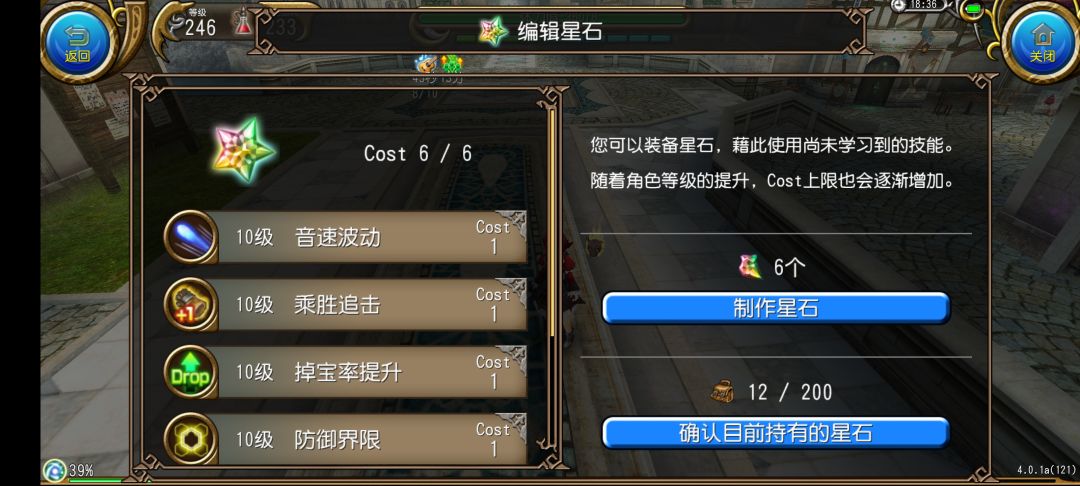Click the green battery indicator at the top

[x=973, y=9]
